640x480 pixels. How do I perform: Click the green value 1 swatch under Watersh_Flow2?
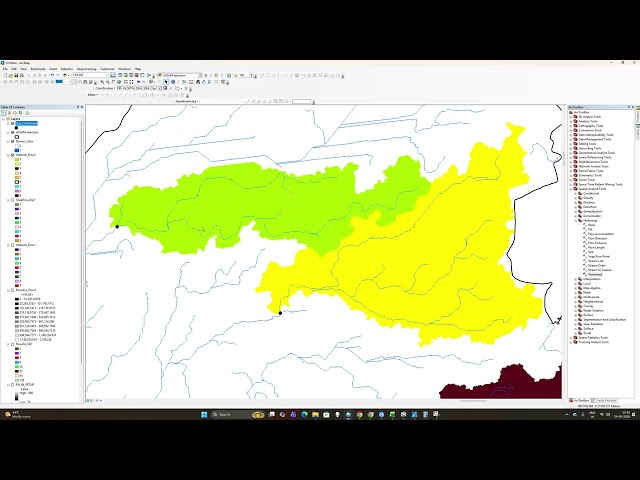point(17,160)
